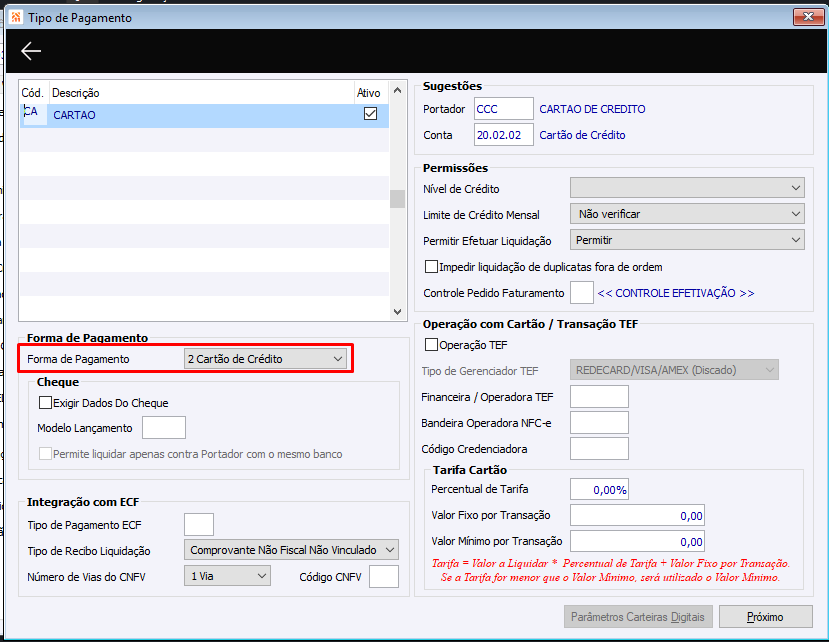The width and height of the screenshot is (829, 642).
Task: Click the Código Credenciadora input field
Action: (x=599, y=448)
